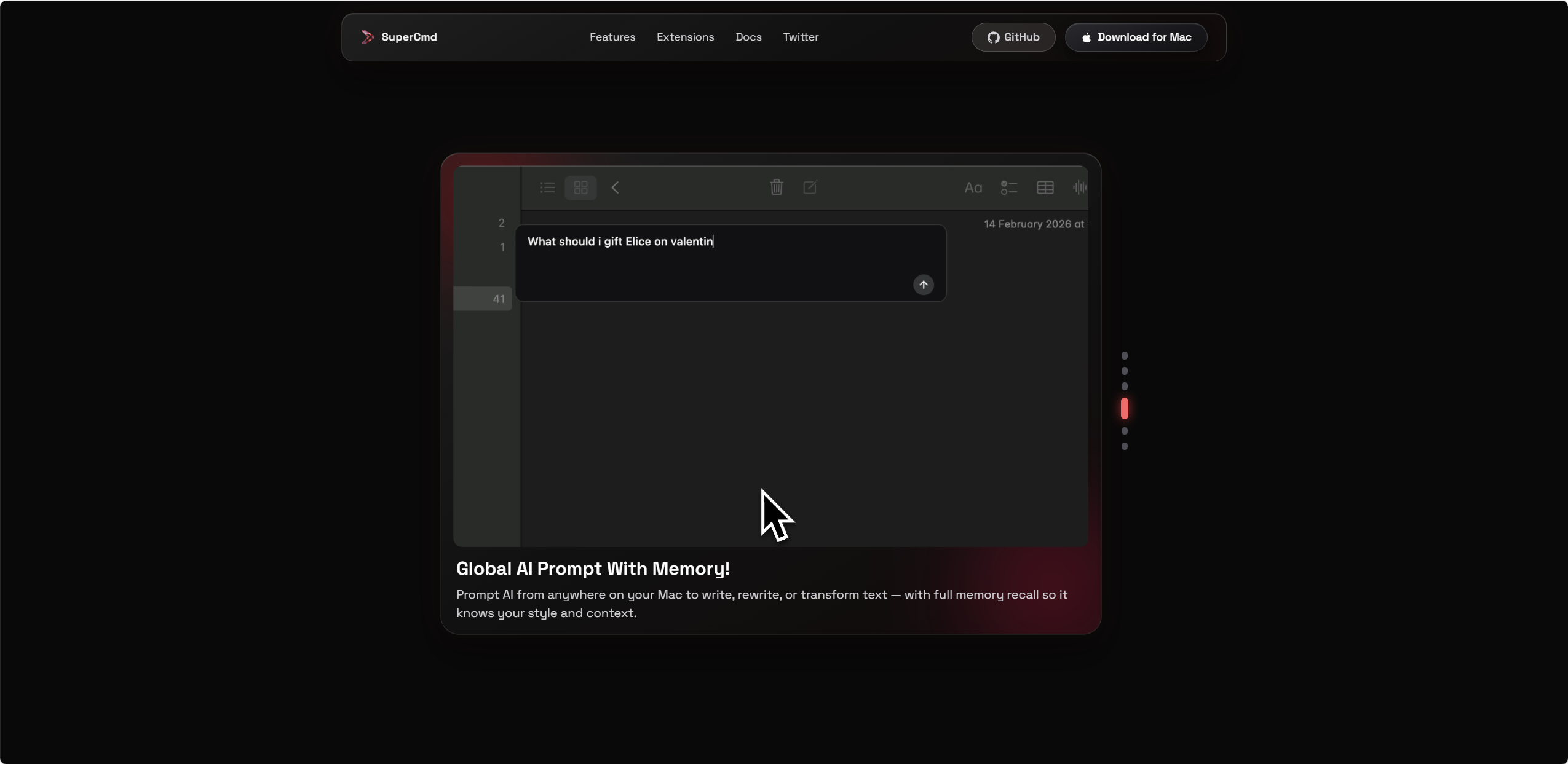Screen dimensions: 1568x764
Task: Submit prompt with the up-arrow button
Action: point(923,285)
